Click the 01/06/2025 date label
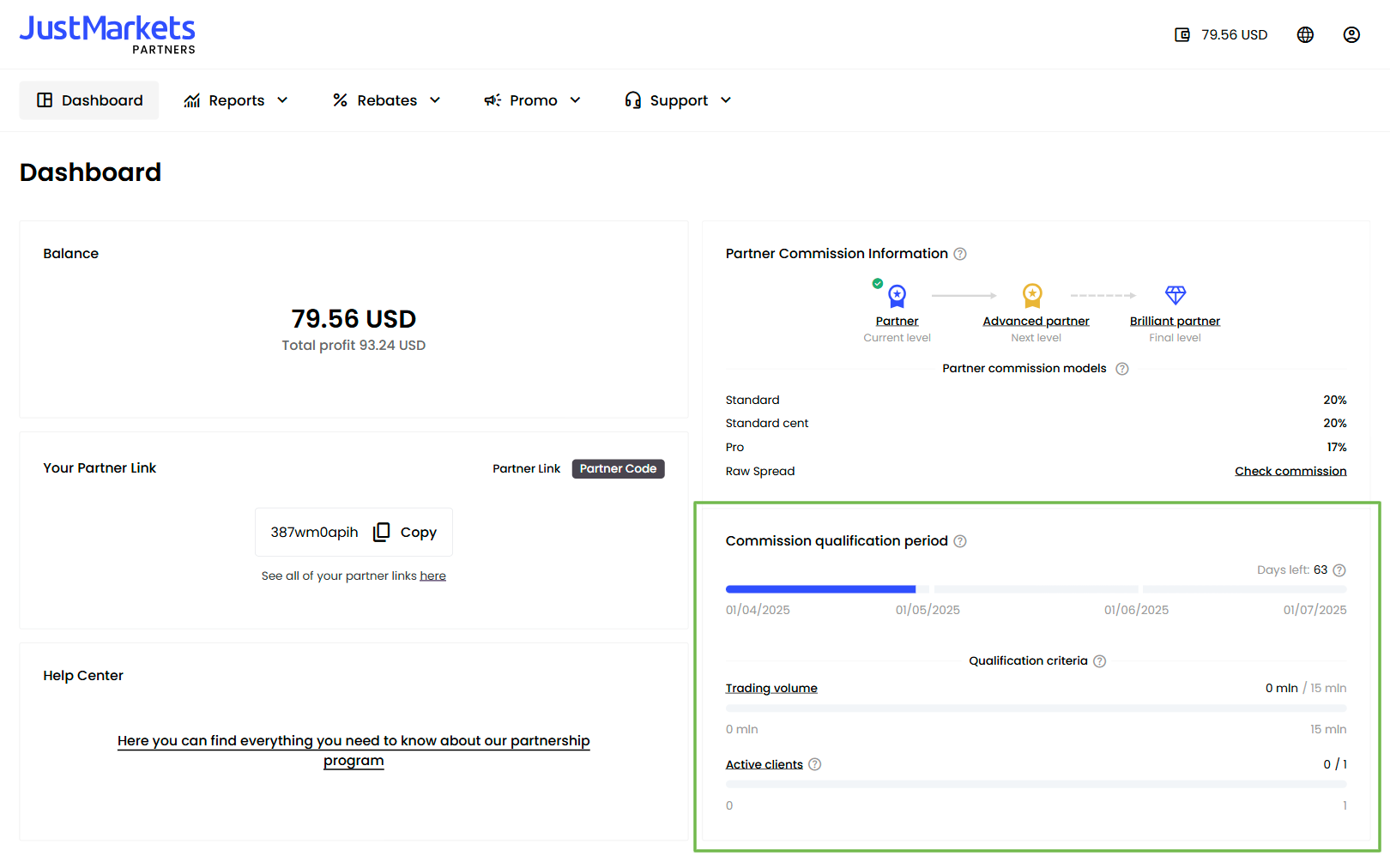Image resolution: width=1390 pixels, height=868 pixels. click(1136, 610)
